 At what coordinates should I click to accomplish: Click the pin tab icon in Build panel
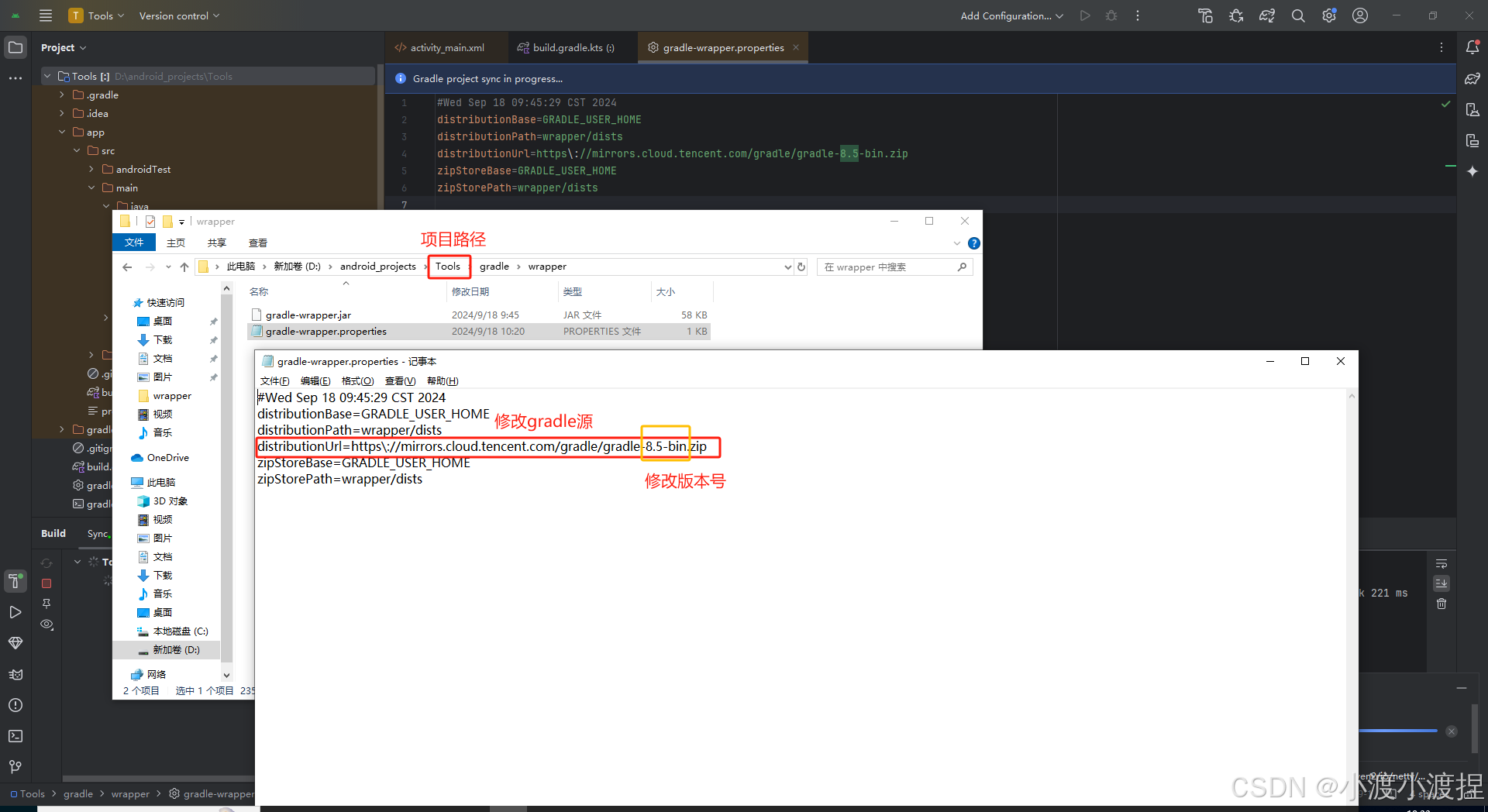coord(46,604)
